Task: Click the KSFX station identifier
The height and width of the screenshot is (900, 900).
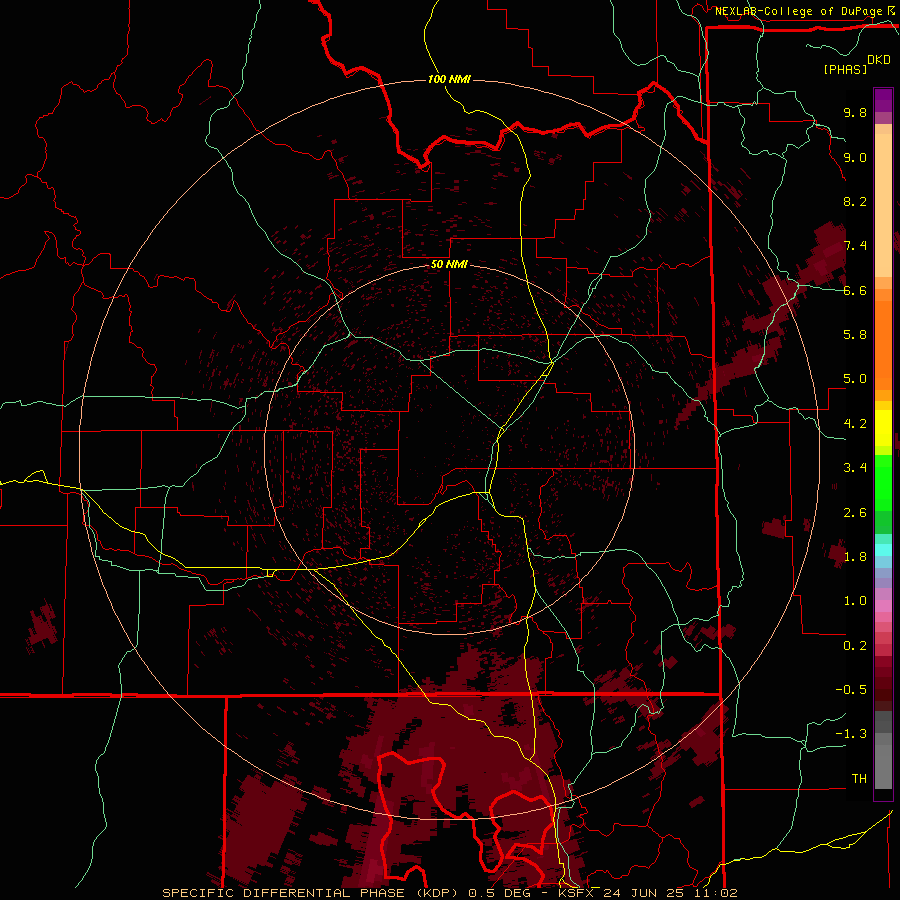Action: (x=579, y=893)
